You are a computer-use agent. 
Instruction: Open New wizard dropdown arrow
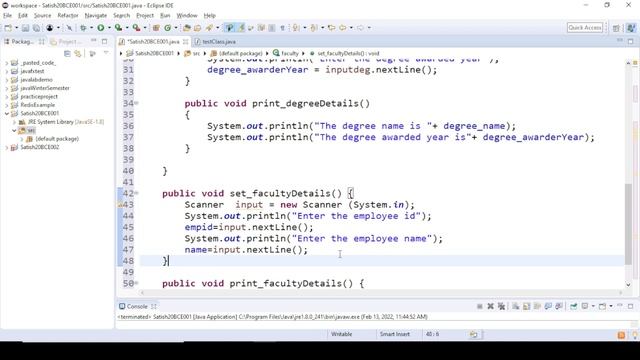click(x=16, y=28)
